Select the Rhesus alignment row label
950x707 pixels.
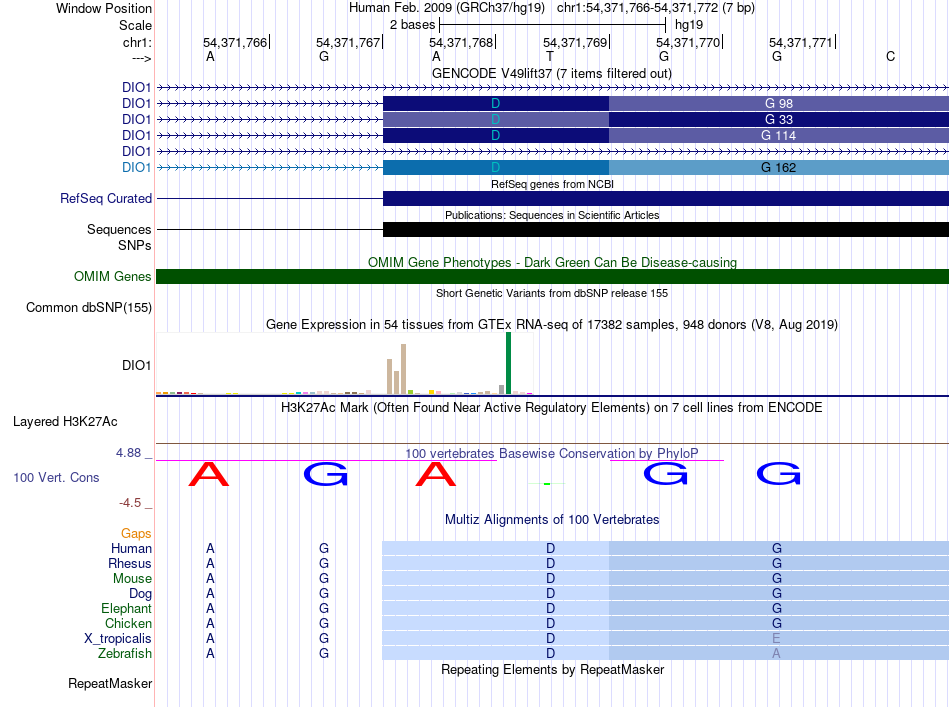pos(130,563)
